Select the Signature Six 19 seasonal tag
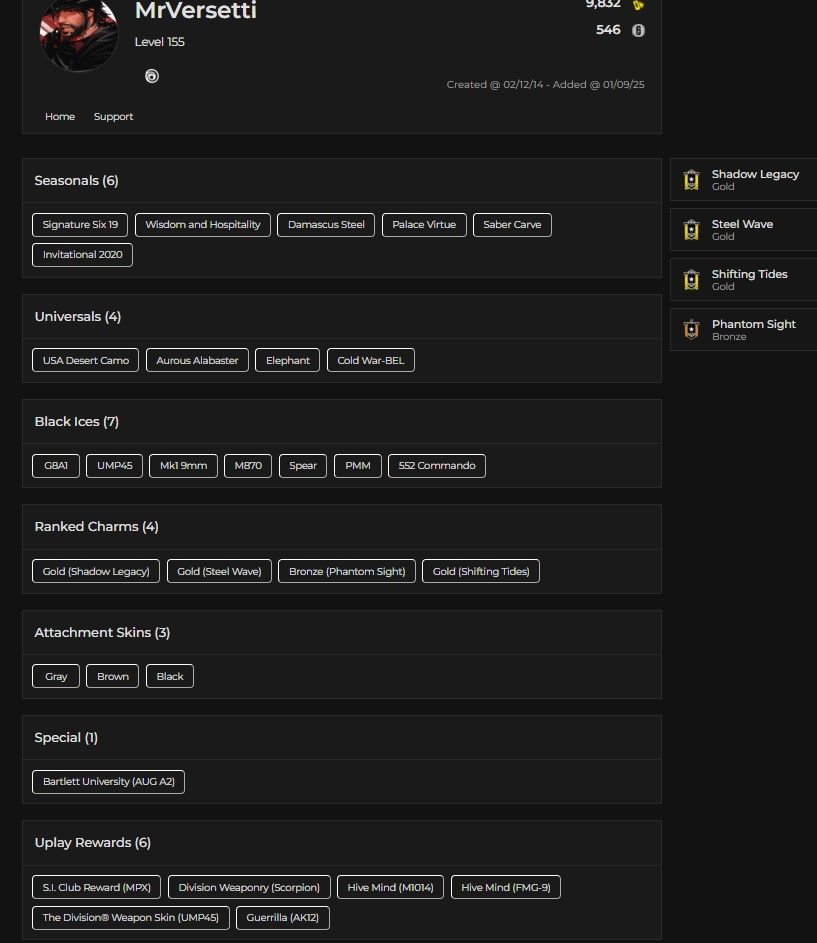Image resolution: width=817 pixels, height=943 pixels. (80, 225)
